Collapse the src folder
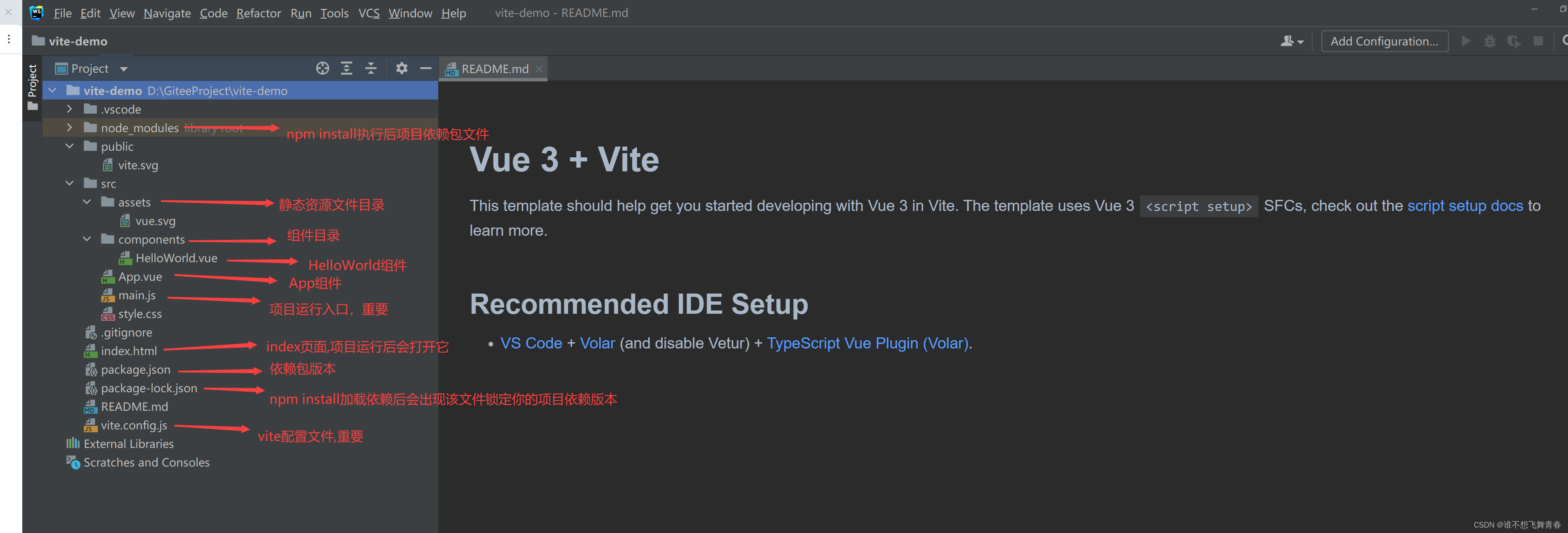Image resolution: width=1568 pixels, height=533 pixels. pyautogui.click(x=69, y=183)
